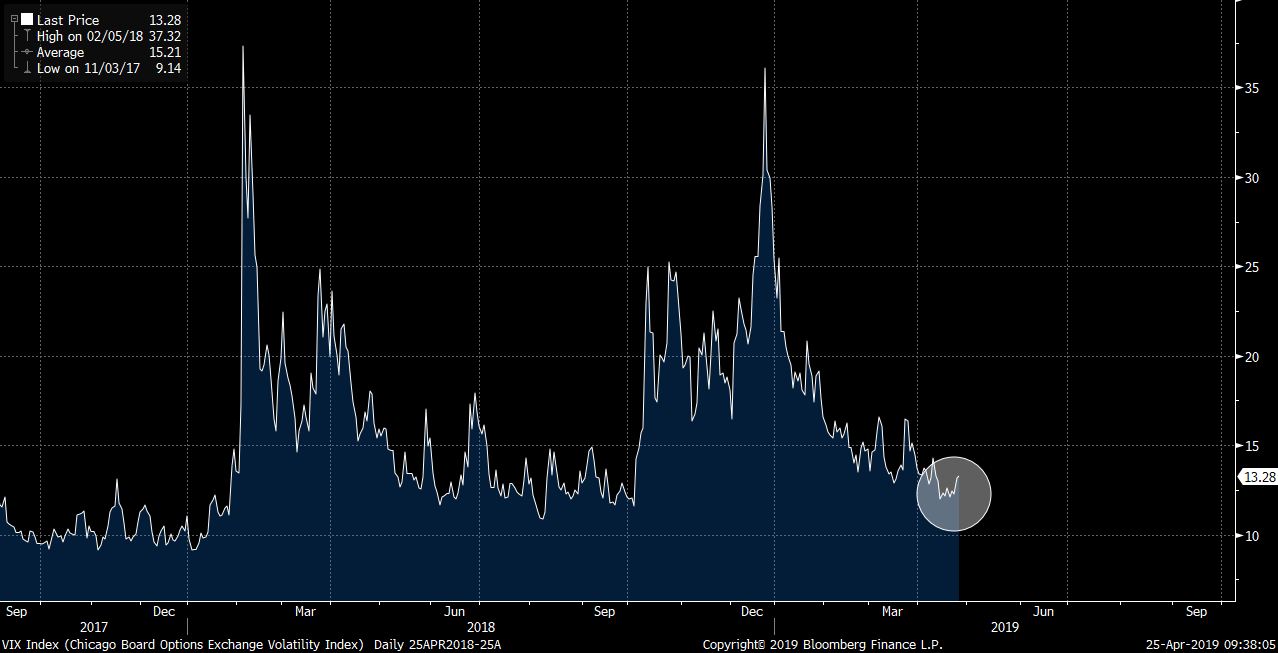Click the 25-Apr-2019 09:38:05 timestamp
This screenshot has height=653, width=1278.
click(x=1210, y=645)
